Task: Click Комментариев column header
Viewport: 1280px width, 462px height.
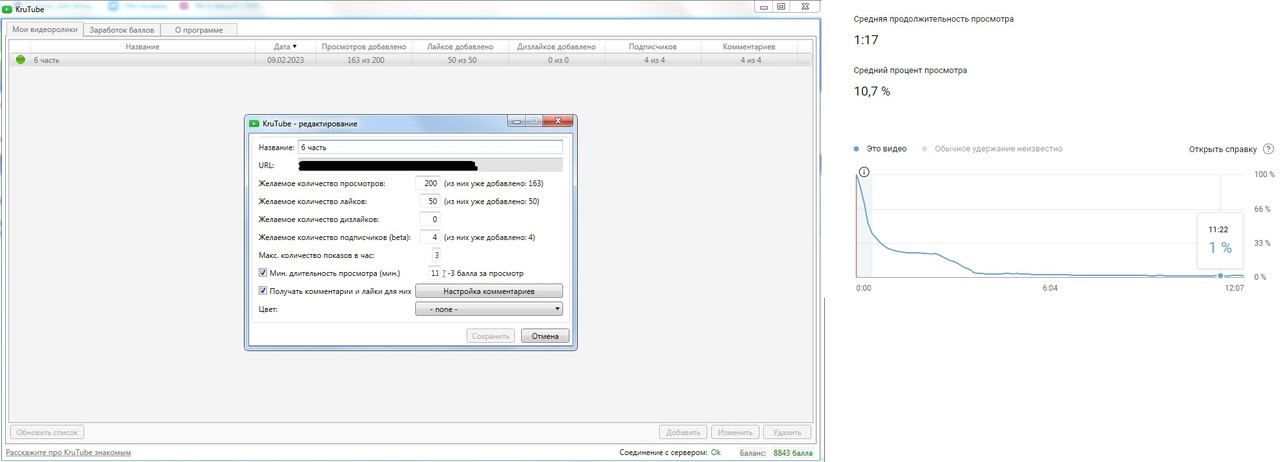Action: pyautogui.click(x=751, y=46)
